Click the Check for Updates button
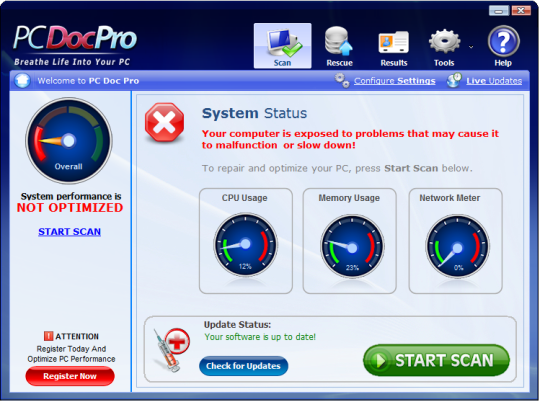Image resolution: width=540 pixels, height=402 pixels. 243,366
